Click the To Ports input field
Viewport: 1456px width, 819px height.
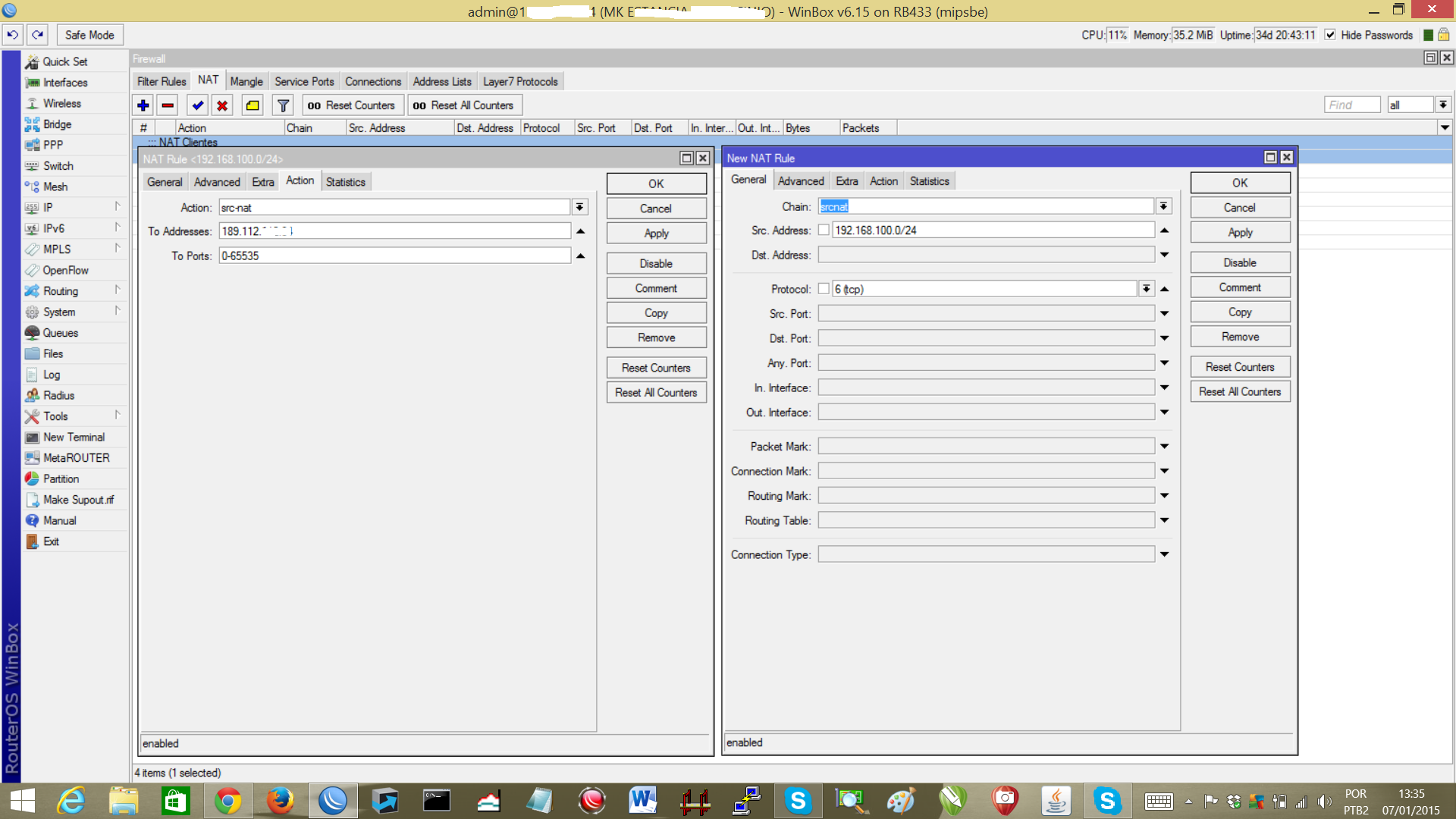394,256
